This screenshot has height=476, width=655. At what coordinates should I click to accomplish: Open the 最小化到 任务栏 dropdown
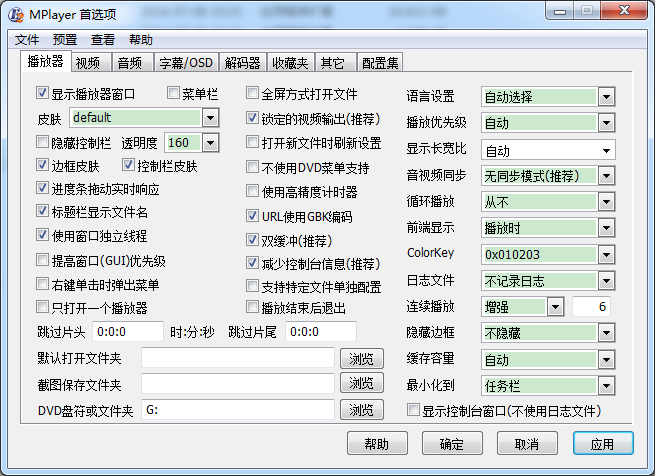[607, 386]
